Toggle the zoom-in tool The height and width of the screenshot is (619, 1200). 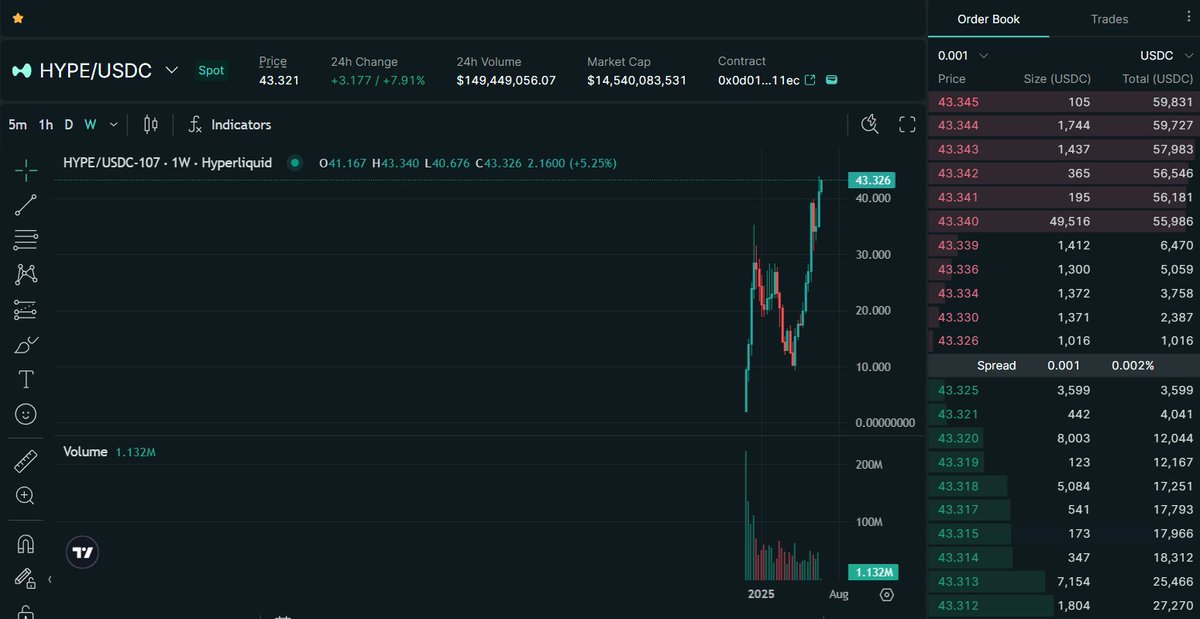pos(25,496)
